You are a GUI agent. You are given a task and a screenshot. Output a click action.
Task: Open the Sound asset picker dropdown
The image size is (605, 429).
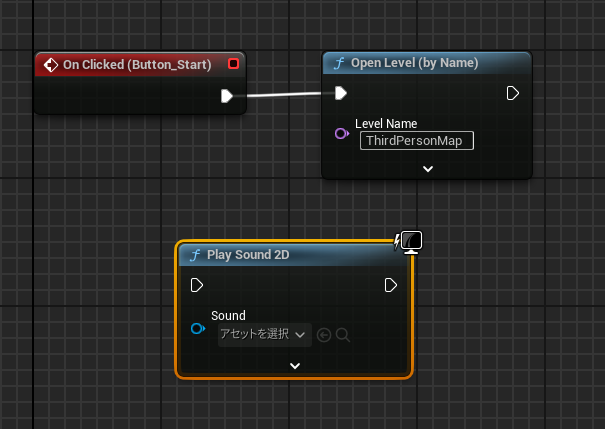(x=265, y=334)
